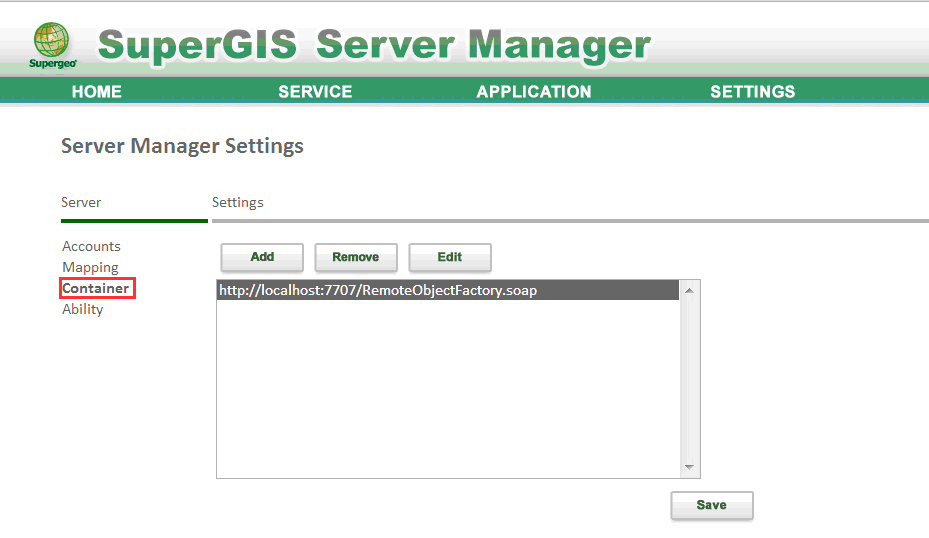This screenshot has height=538, width=929.
Task: Click the container list scrollbar track
Action: click(x=689, y=379)
